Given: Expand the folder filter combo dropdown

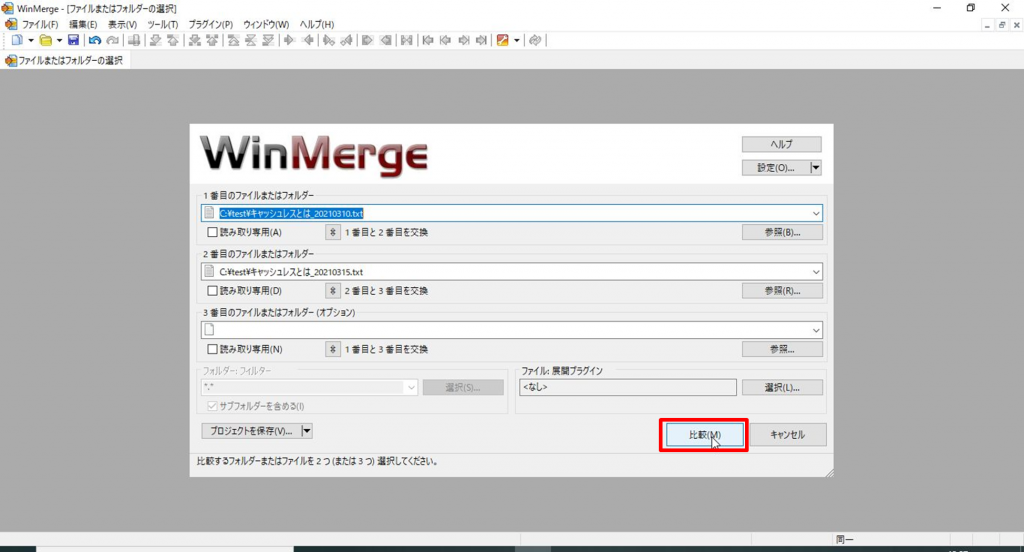Looking at the screenshot, I should click(411, 387).
